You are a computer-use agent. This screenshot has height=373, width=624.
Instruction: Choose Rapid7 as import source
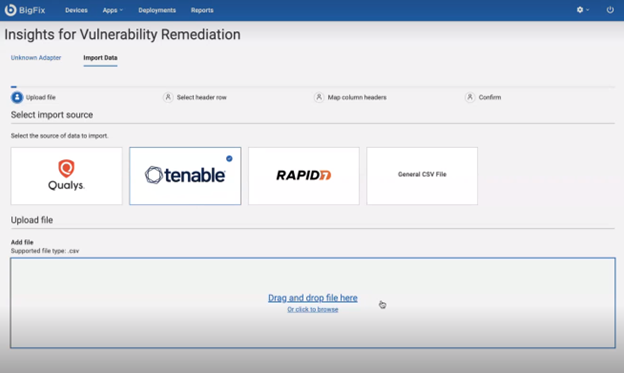304,176
